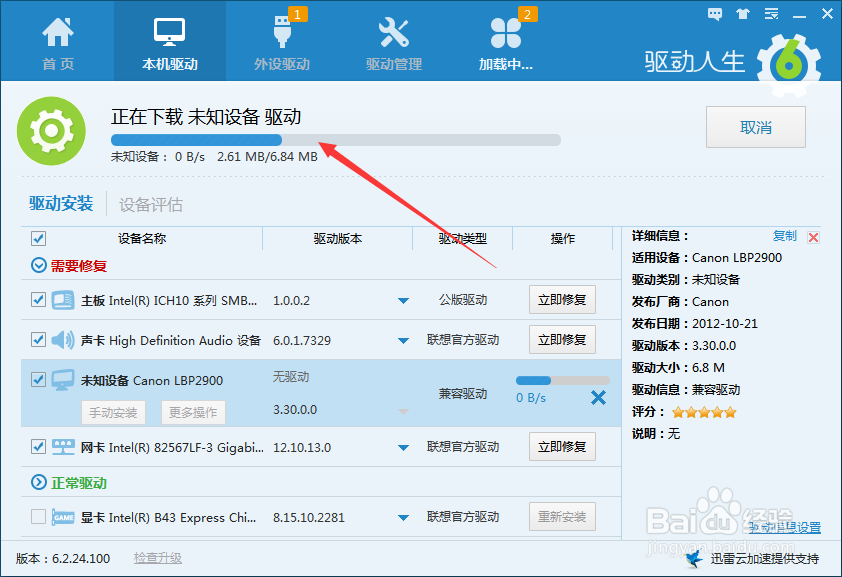Click the 正常驱动 section label
Screen dimensions: 842x577
(x=79, y=483)
